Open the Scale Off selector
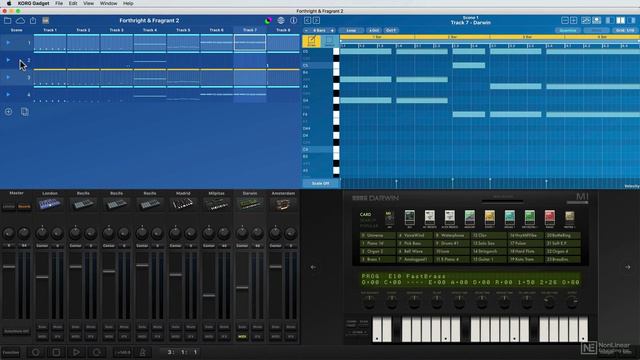 click(320, 184)
